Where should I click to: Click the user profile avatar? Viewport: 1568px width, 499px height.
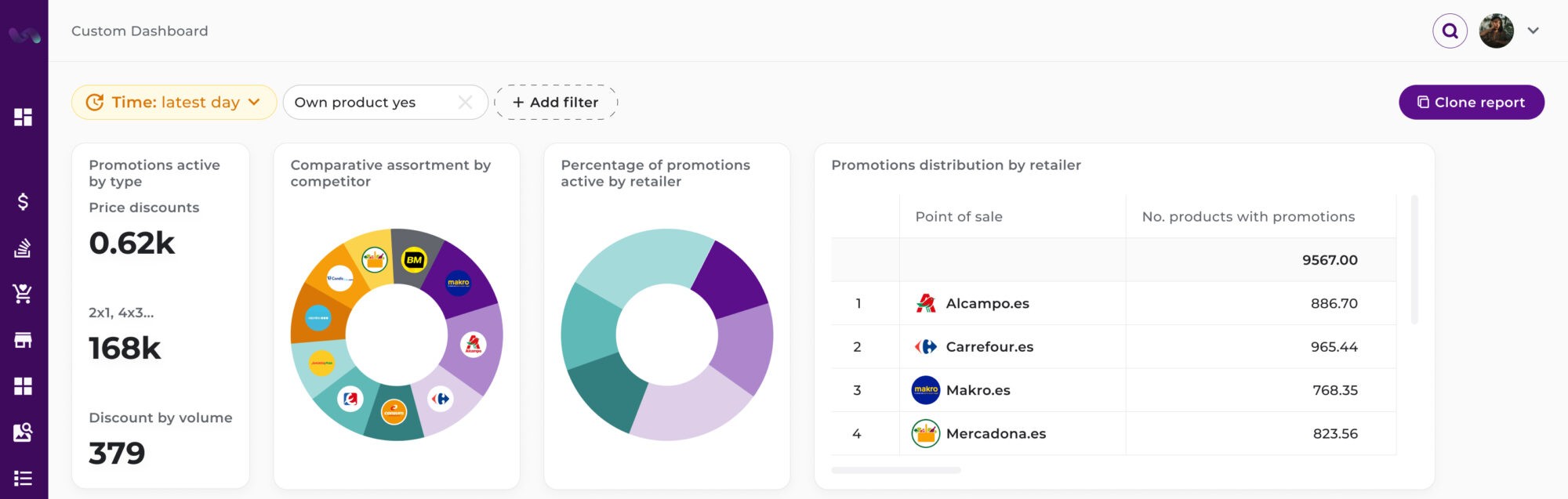pyautogui.click(x=1496, y=31)
